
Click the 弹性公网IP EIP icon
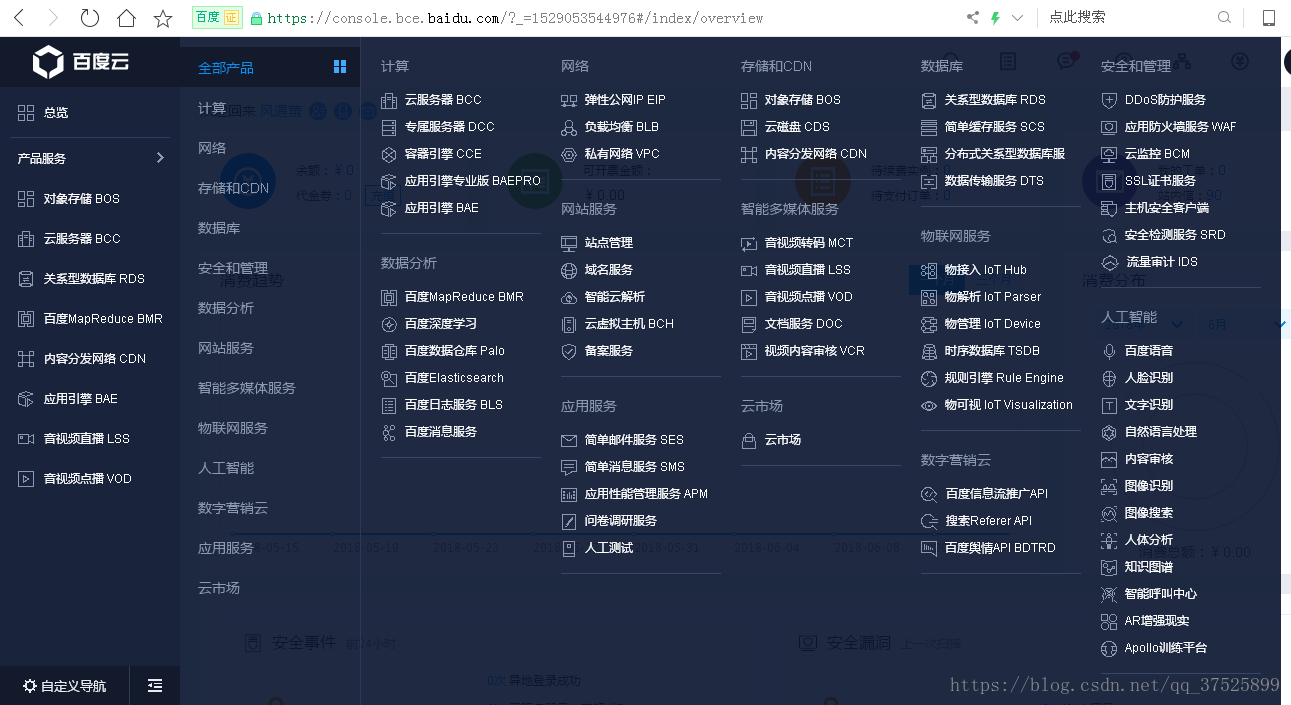point(569,100)
